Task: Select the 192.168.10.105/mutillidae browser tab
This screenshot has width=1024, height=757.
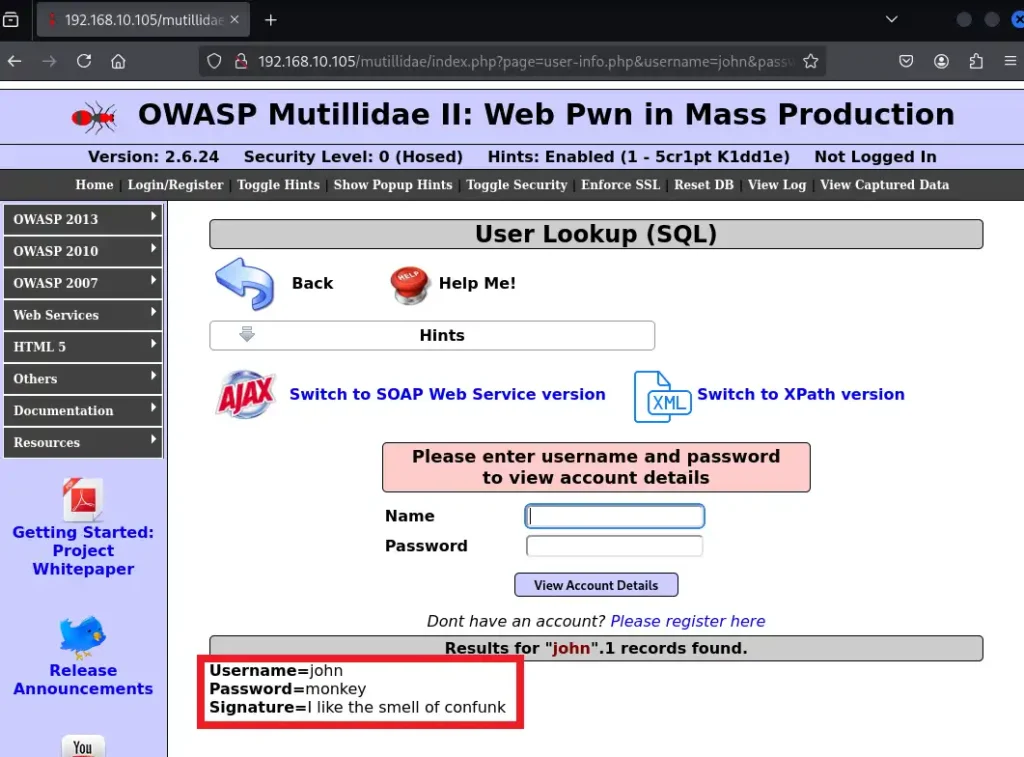Action: click(143, 20)
